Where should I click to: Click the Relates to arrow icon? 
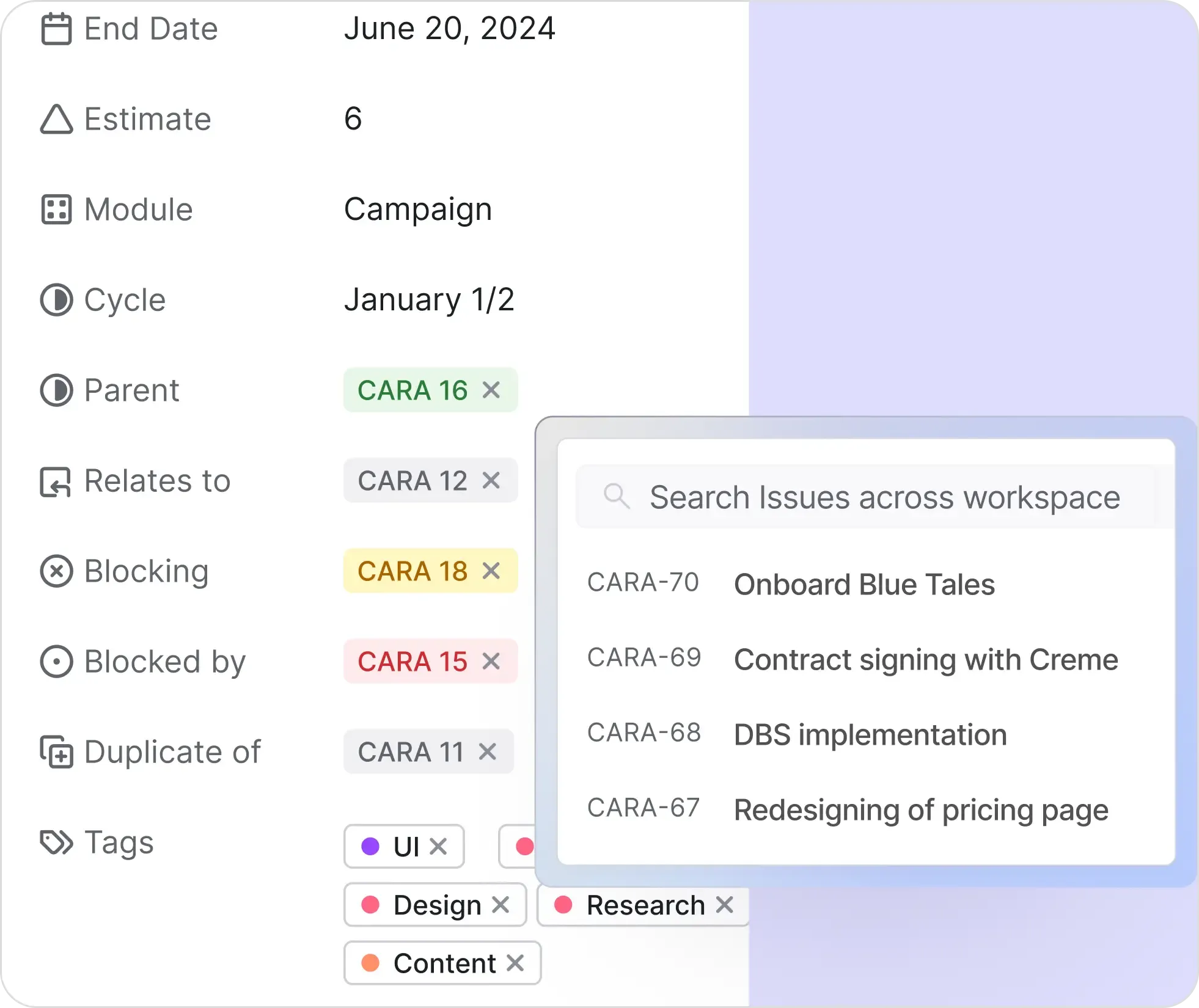coord(56,481)
